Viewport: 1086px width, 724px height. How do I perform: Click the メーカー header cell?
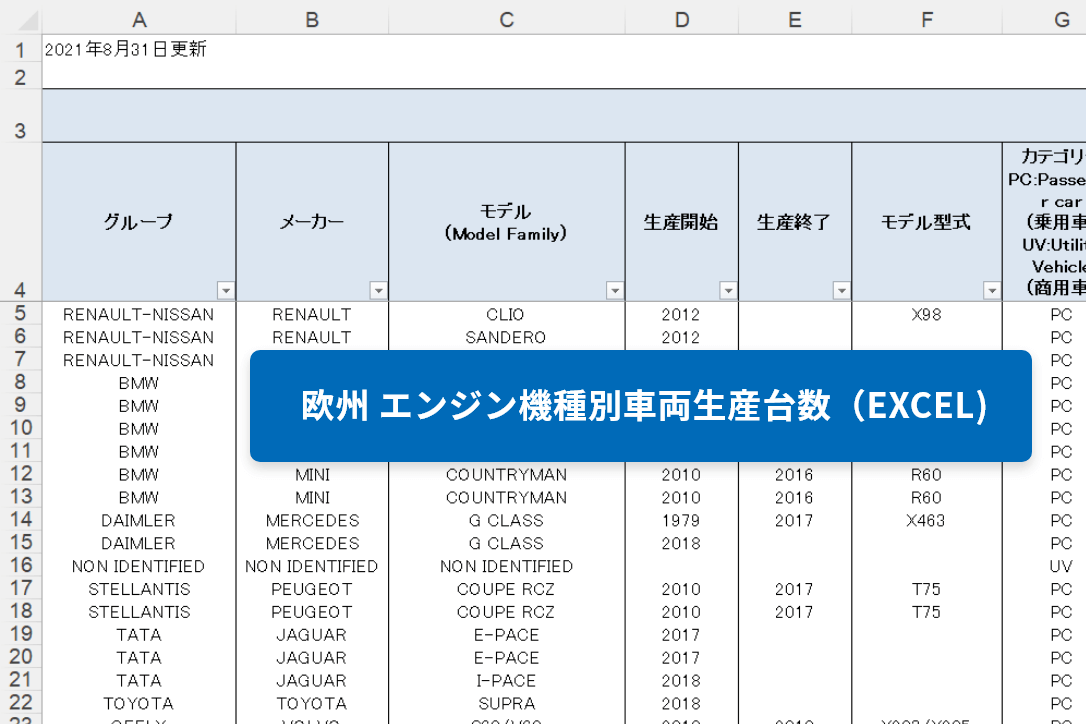click(x=312, y=222)
